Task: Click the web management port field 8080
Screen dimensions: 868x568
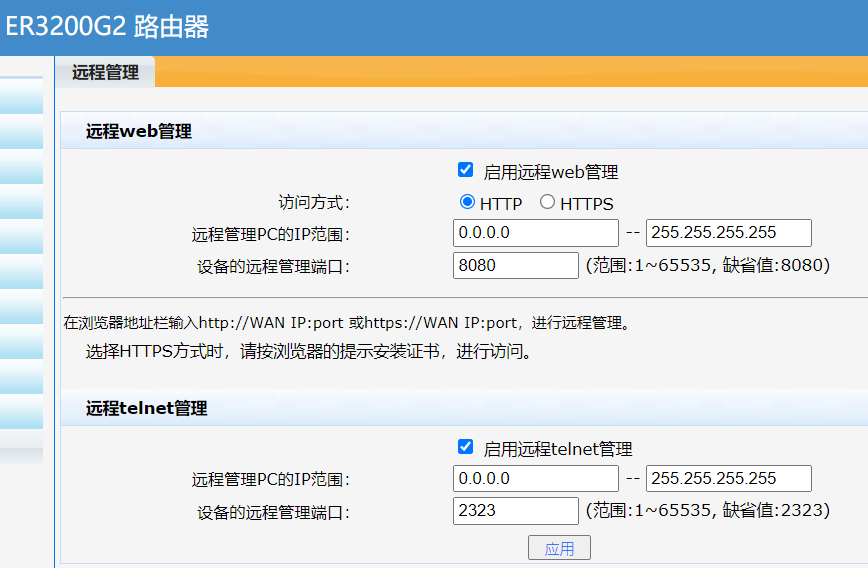Action: click(516, 266)
